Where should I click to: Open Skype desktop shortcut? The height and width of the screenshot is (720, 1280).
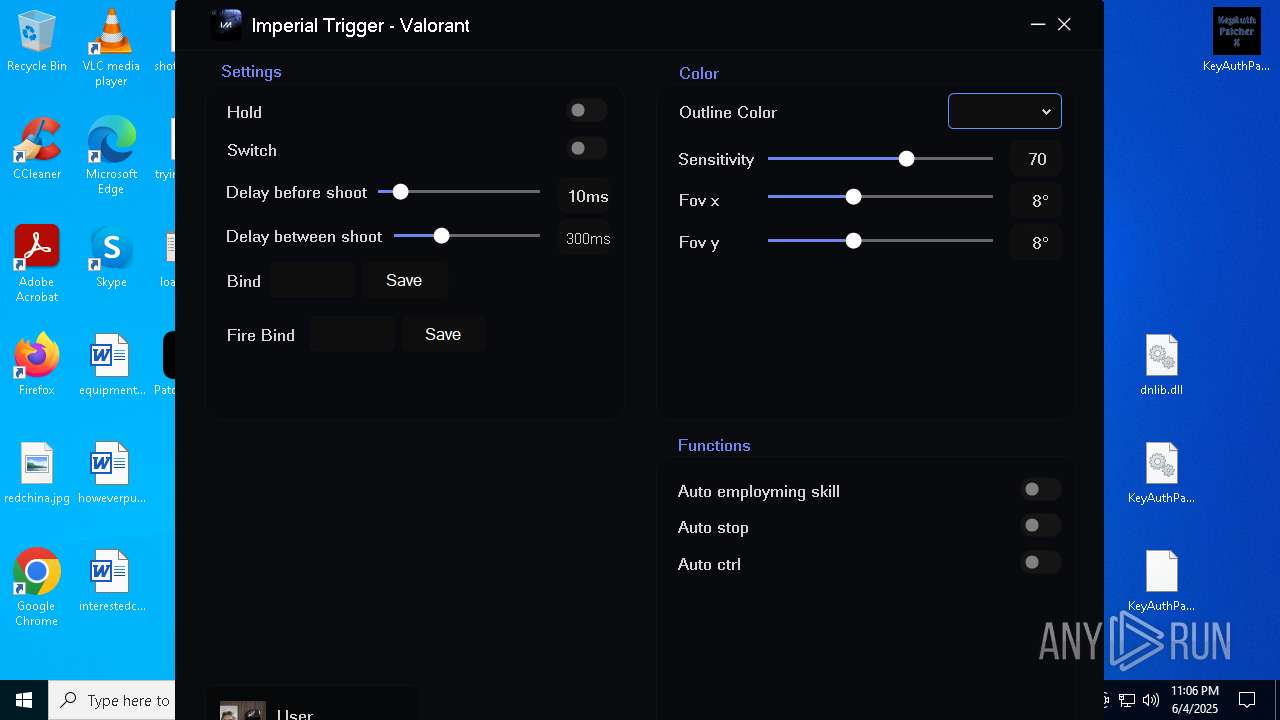tap(111, 257)
